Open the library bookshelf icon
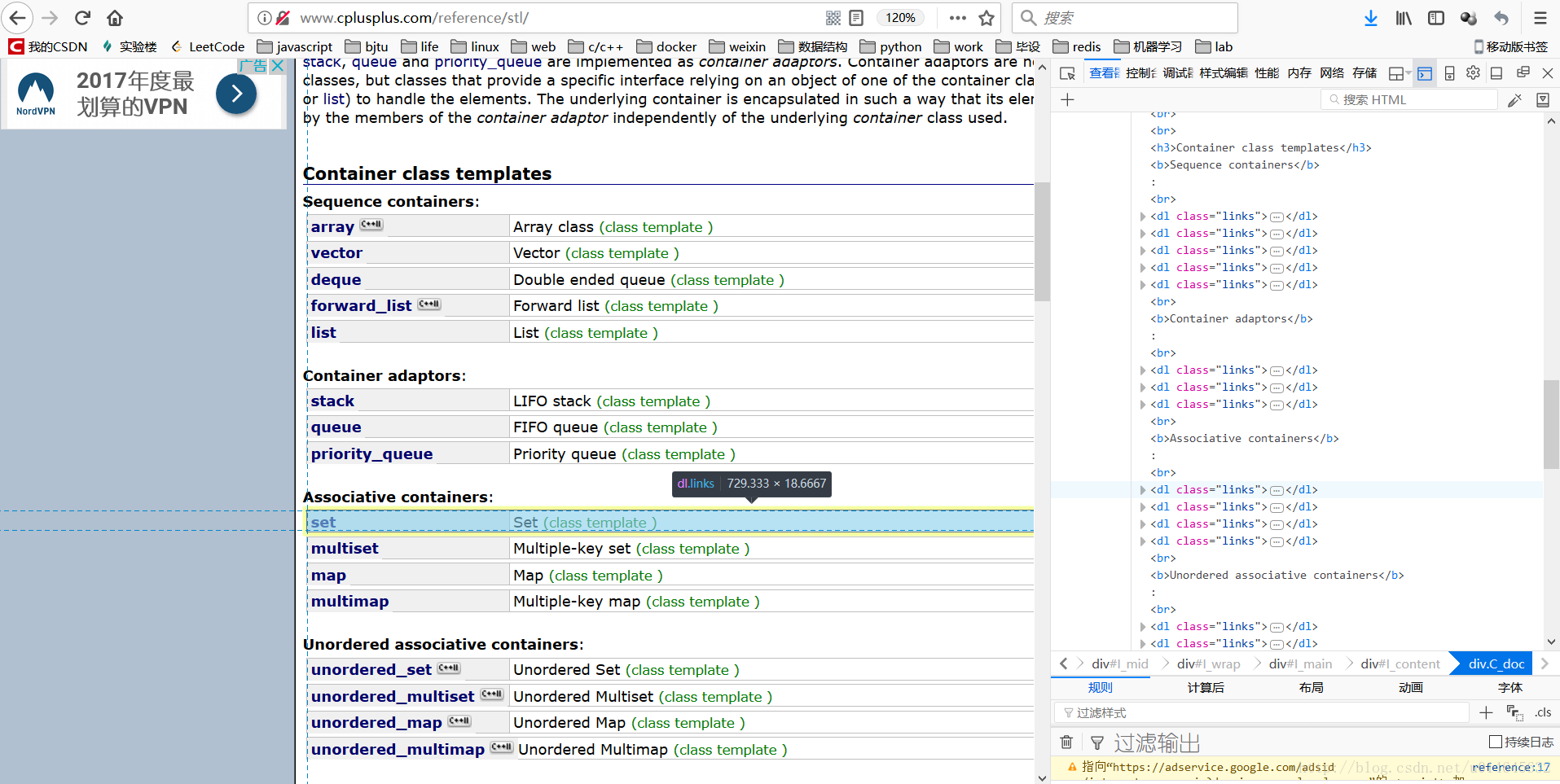 click(1404, 18)
